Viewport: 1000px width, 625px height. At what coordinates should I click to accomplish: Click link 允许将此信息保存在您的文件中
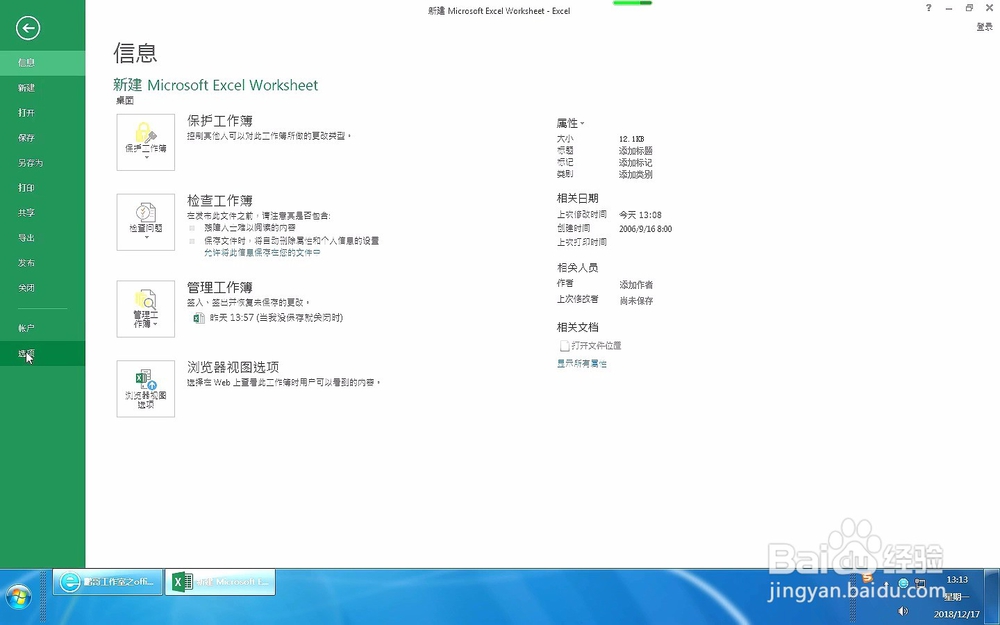tap(262, 253)
